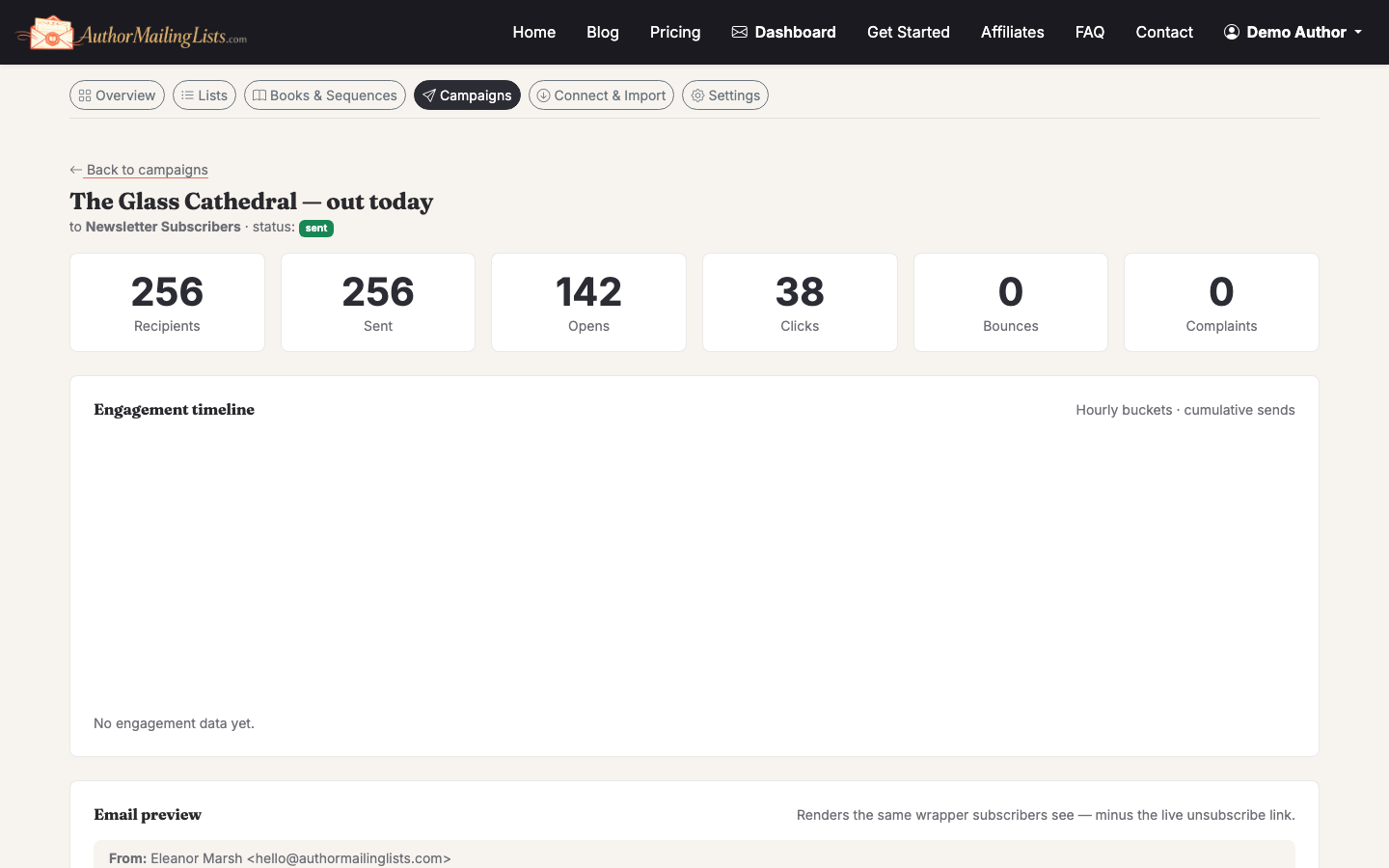Switch to the Overview tab
1389x868 pixels.
117,95
